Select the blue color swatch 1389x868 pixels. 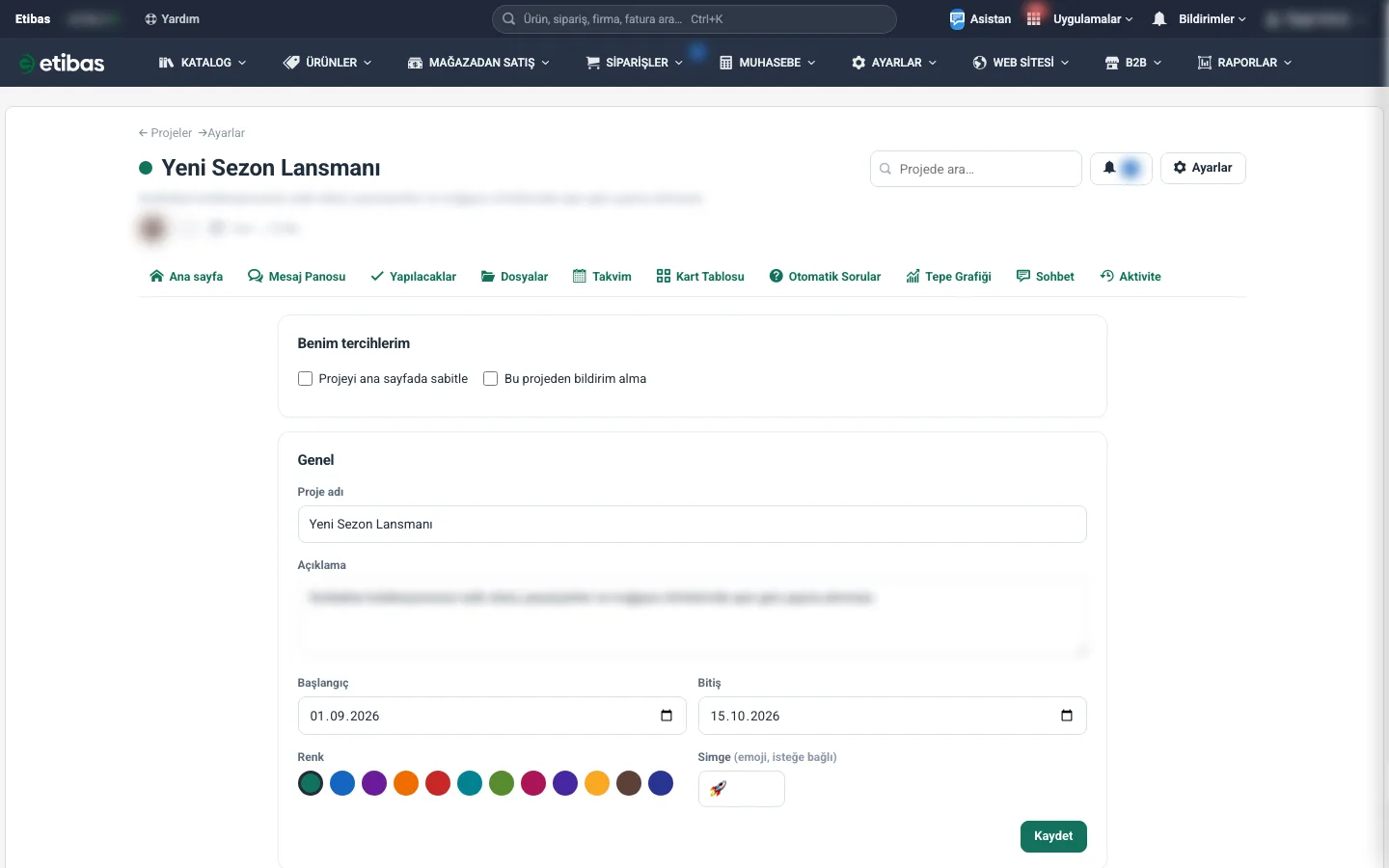click(342, 783)
